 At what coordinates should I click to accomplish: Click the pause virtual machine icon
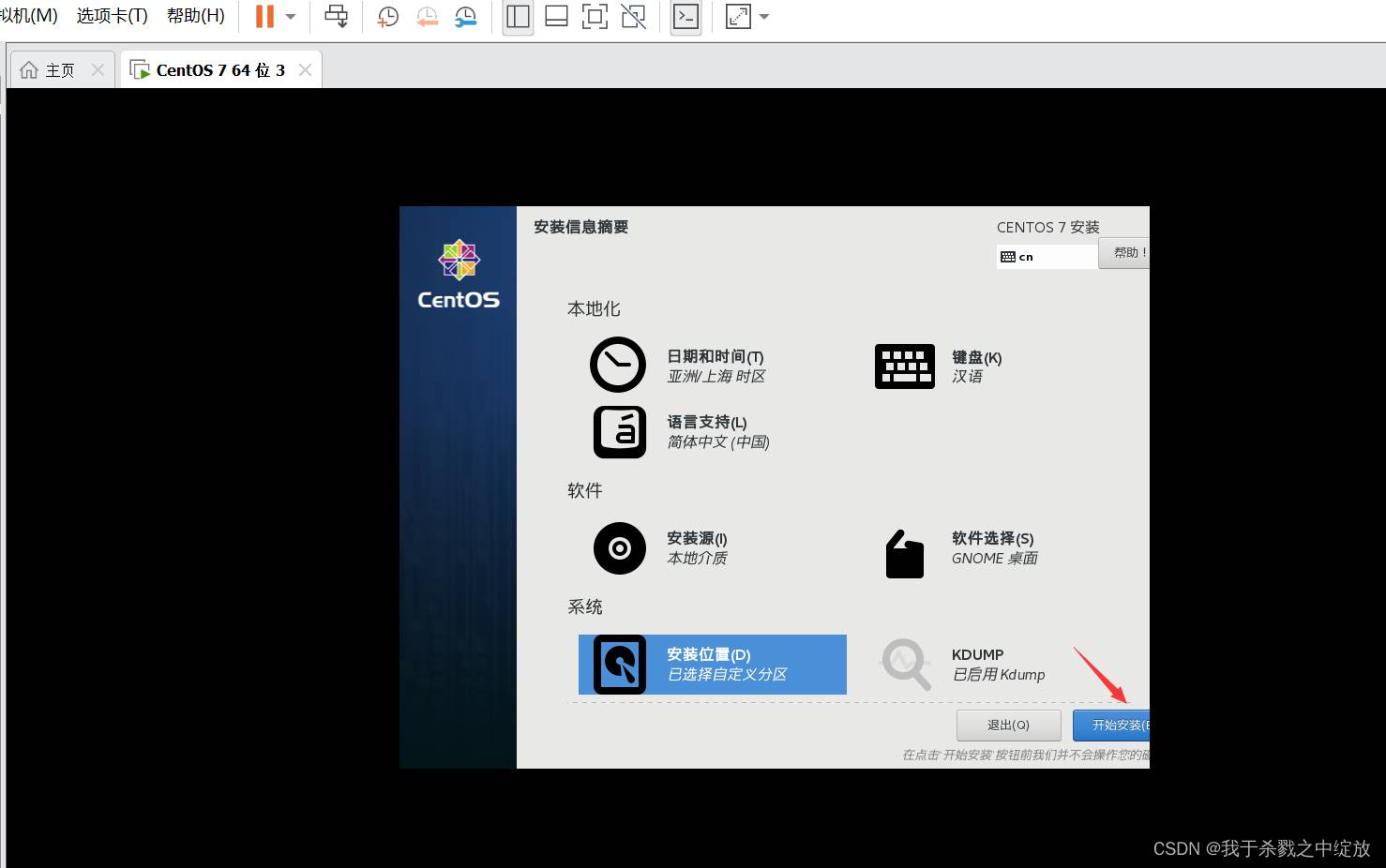[264, 17]
